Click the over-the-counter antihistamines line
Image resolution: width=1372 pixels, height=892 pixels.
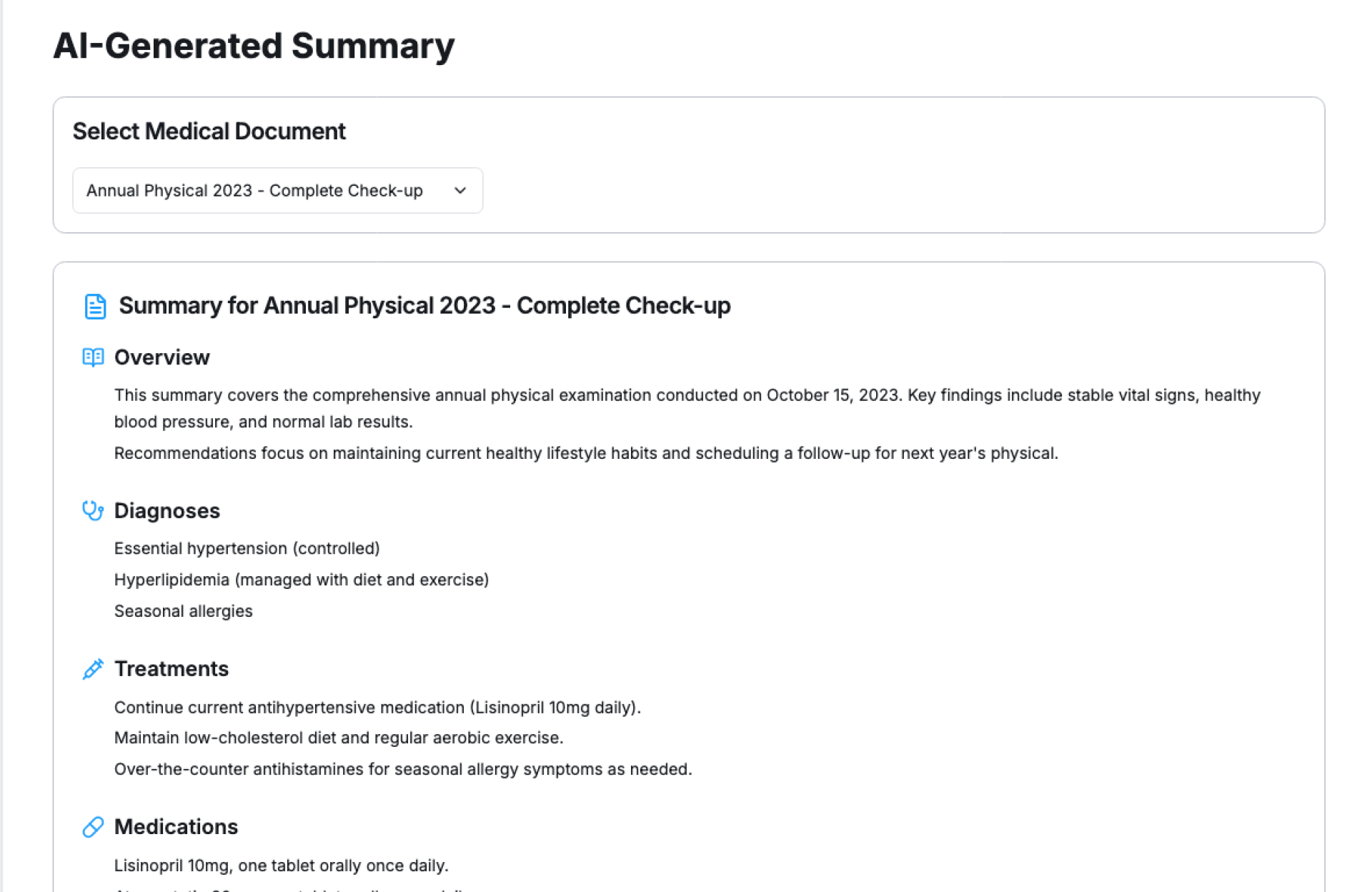pos(402,769)
